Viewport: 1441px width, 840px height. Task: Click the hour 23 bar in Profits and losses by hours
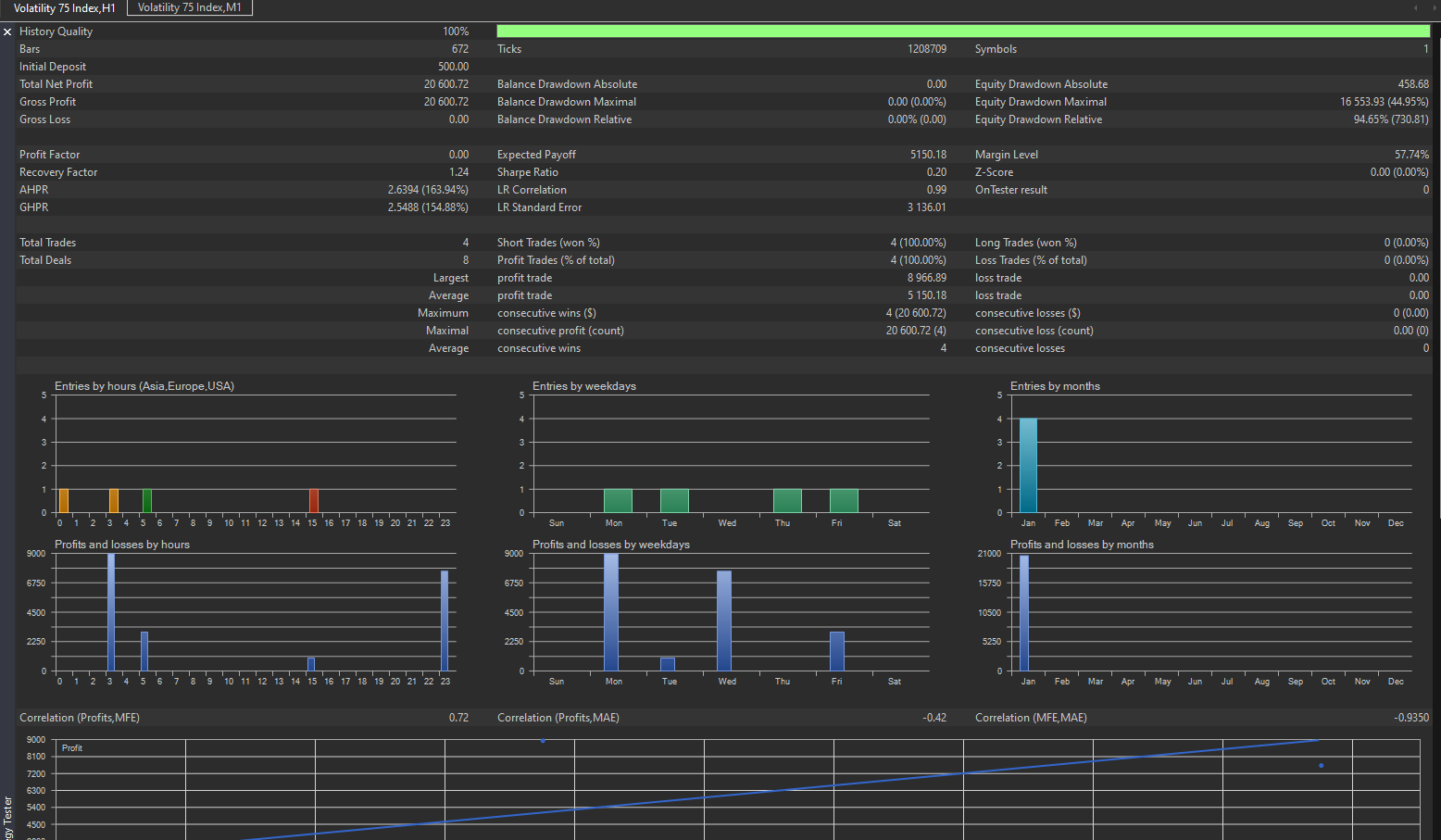tap(445, 621)
